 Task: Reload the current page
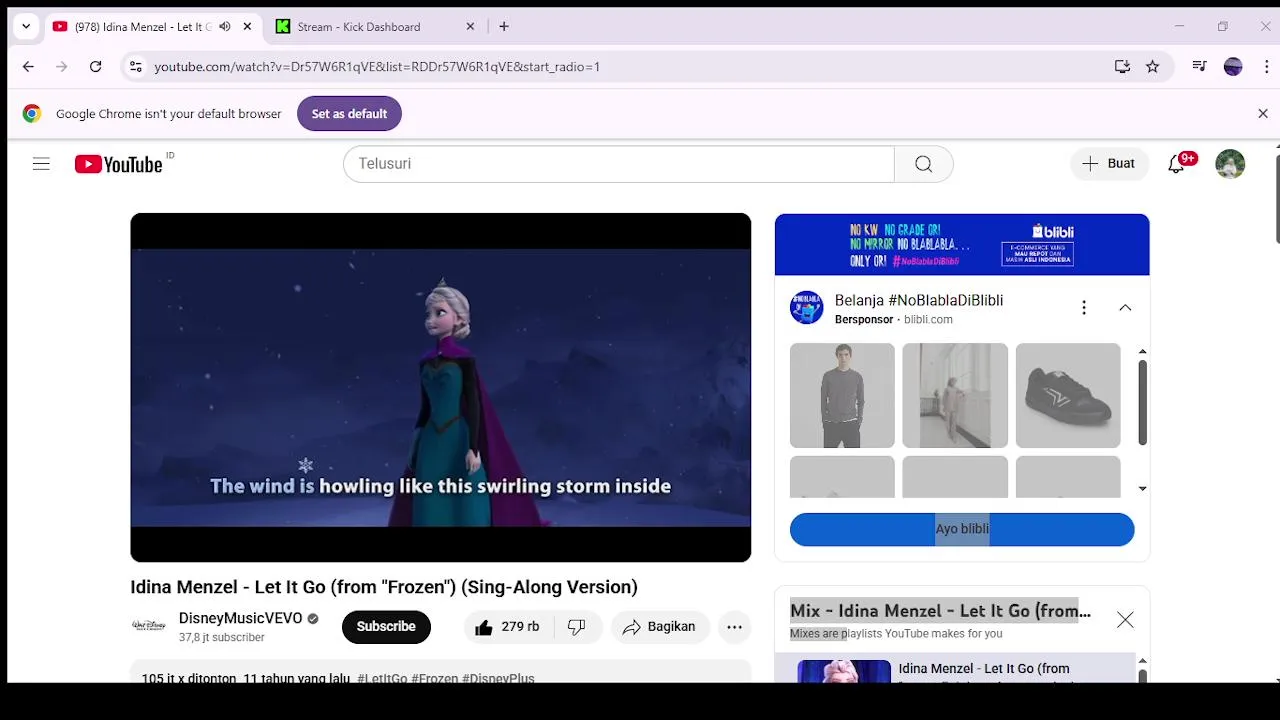(x=95, y=67)
